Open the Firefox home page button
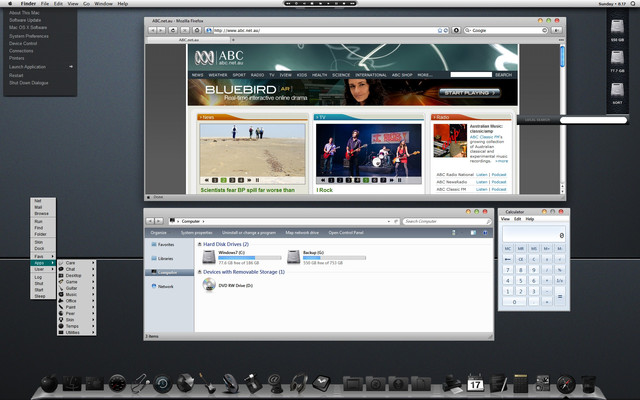640x400 pixels. tap(197, 30)
